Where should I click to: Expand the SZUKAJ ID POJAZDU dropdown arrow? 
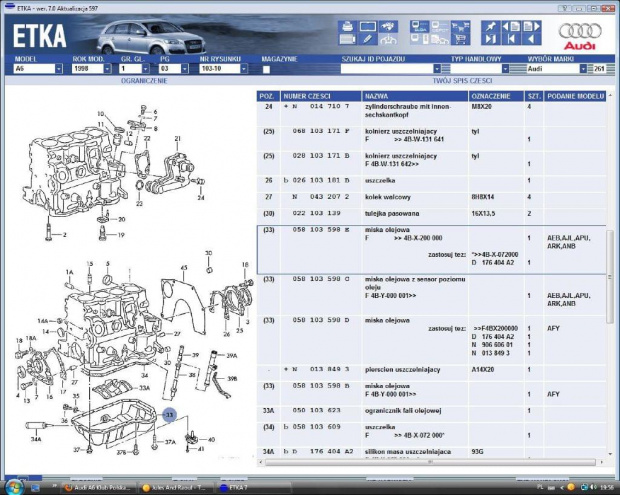point(437,69)
